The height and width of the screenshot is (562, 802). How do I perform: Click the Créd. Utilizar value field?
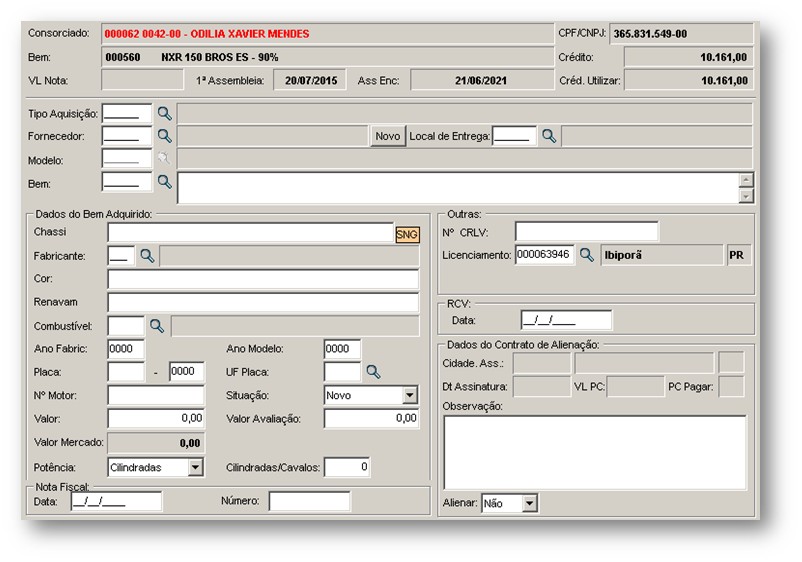(x=688, y=80)
